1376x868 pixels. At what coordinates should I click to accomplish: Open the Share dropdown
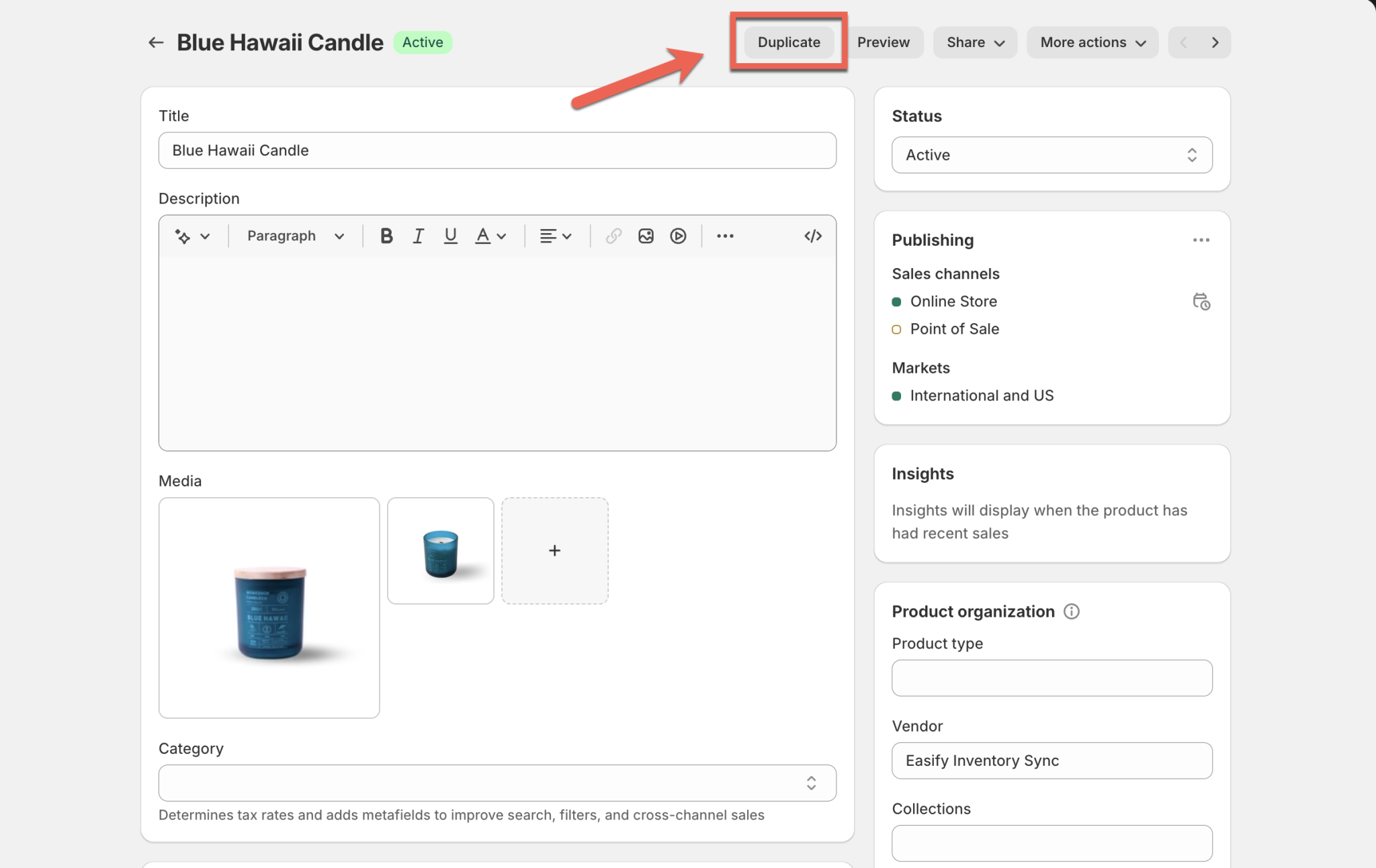coord(976,42)
